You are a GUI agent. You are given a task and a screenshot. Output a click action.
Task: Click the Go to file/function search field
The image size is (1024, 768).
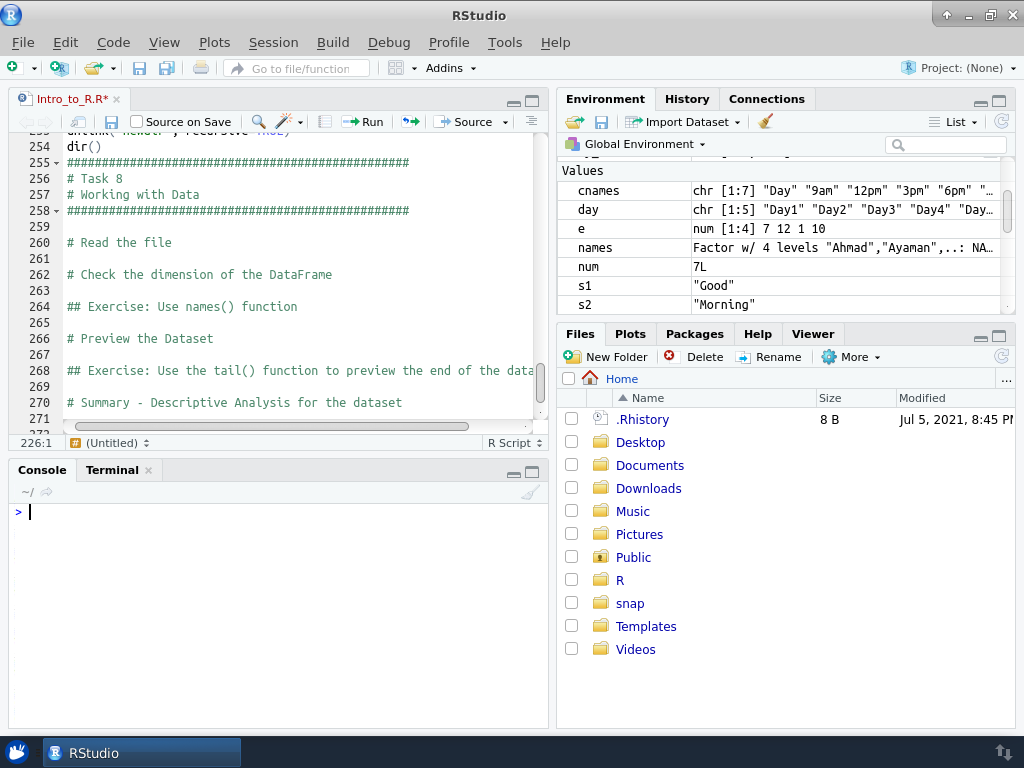coord(298,69)
